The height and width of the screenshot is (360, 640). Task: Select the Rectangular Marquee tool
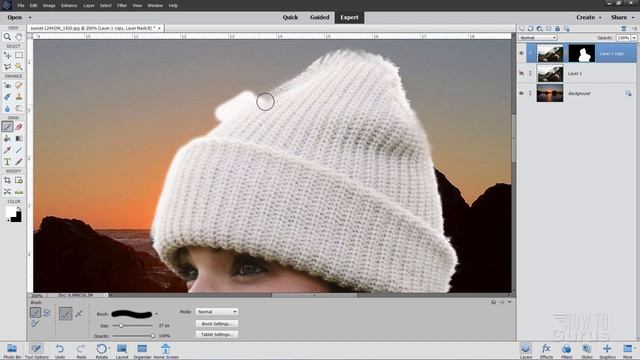[x=19, y=55]
